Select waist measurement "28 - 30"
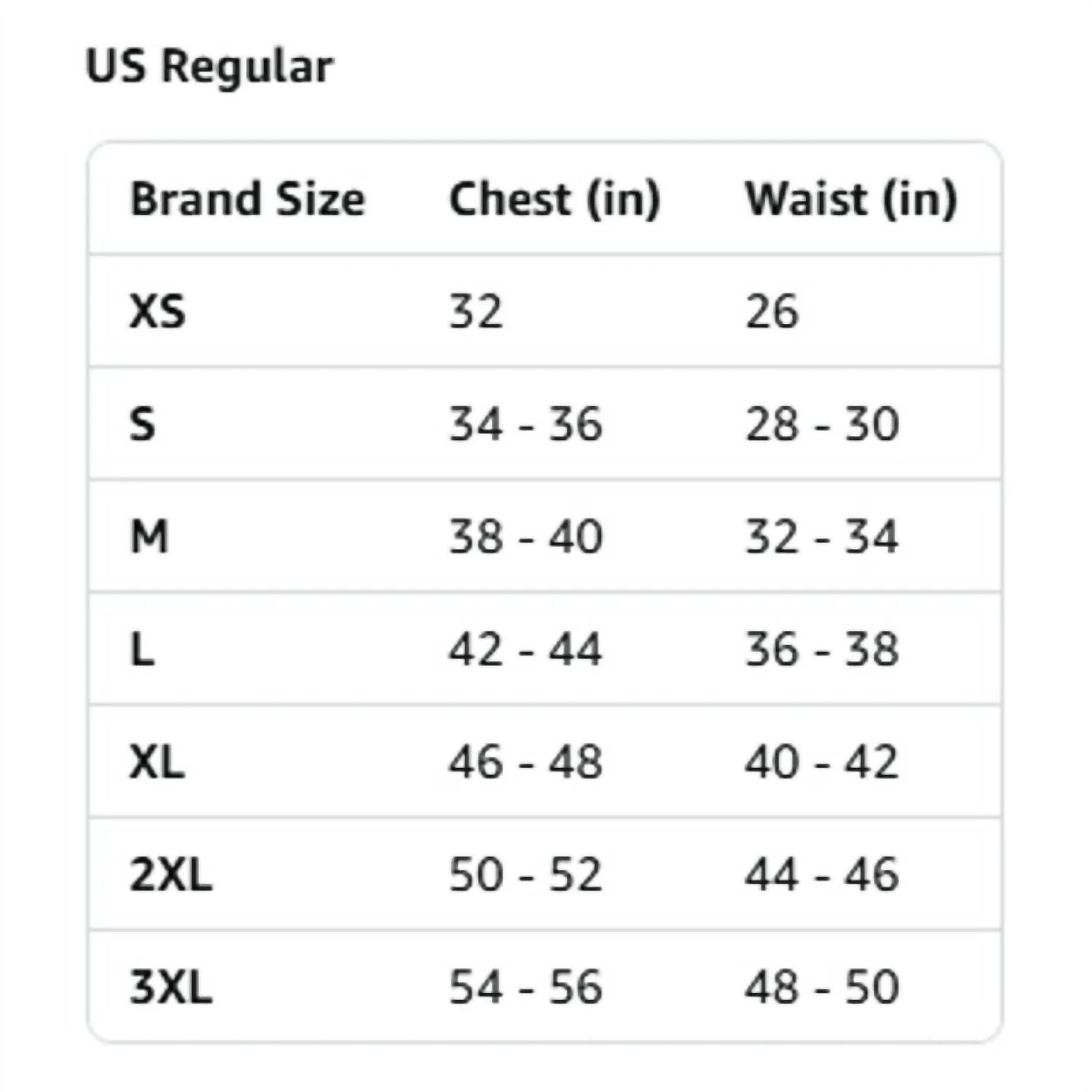 pos(822,424)
